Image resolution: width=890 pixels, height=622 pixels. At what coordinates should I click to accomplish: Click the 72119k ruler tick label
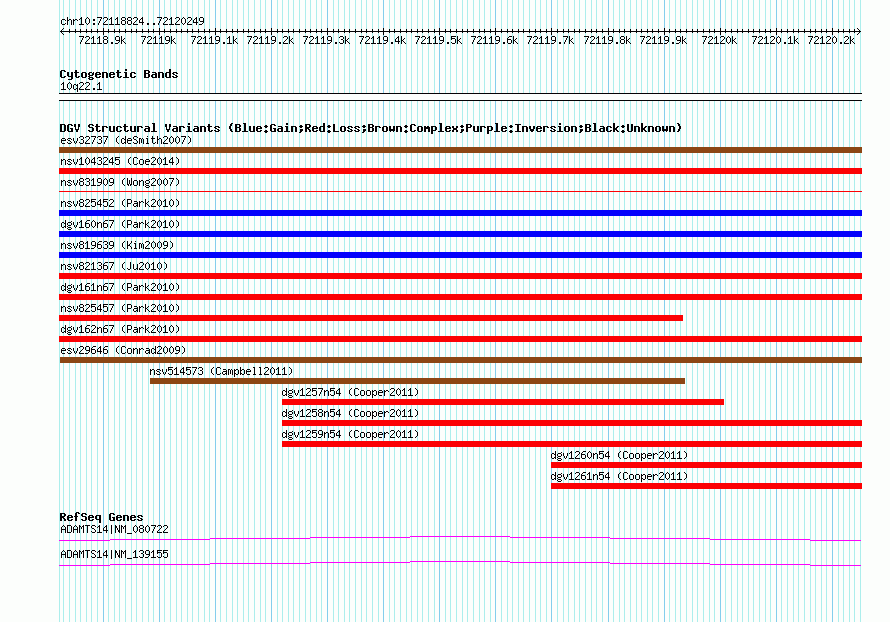pyautogui.click(x=158, y=40)
